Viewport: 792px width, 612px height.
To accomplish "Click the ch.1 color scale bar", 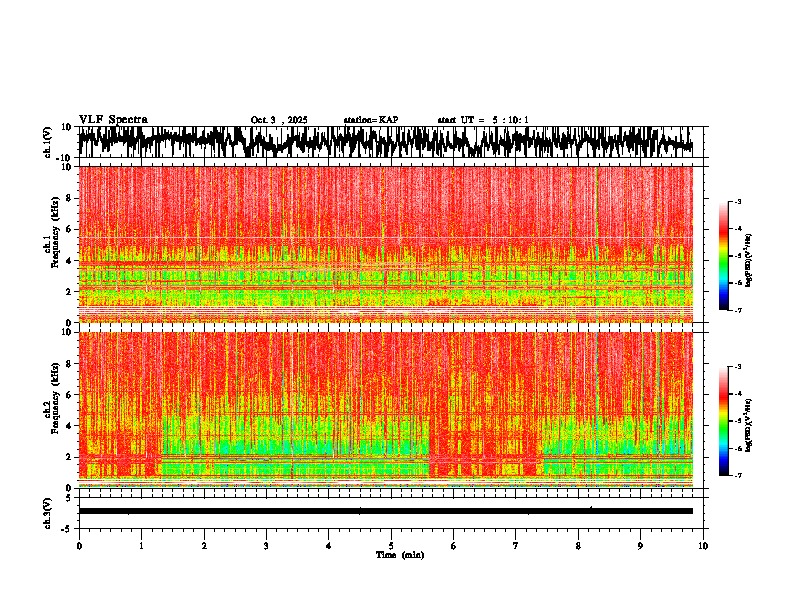I will tap(724, 256).
